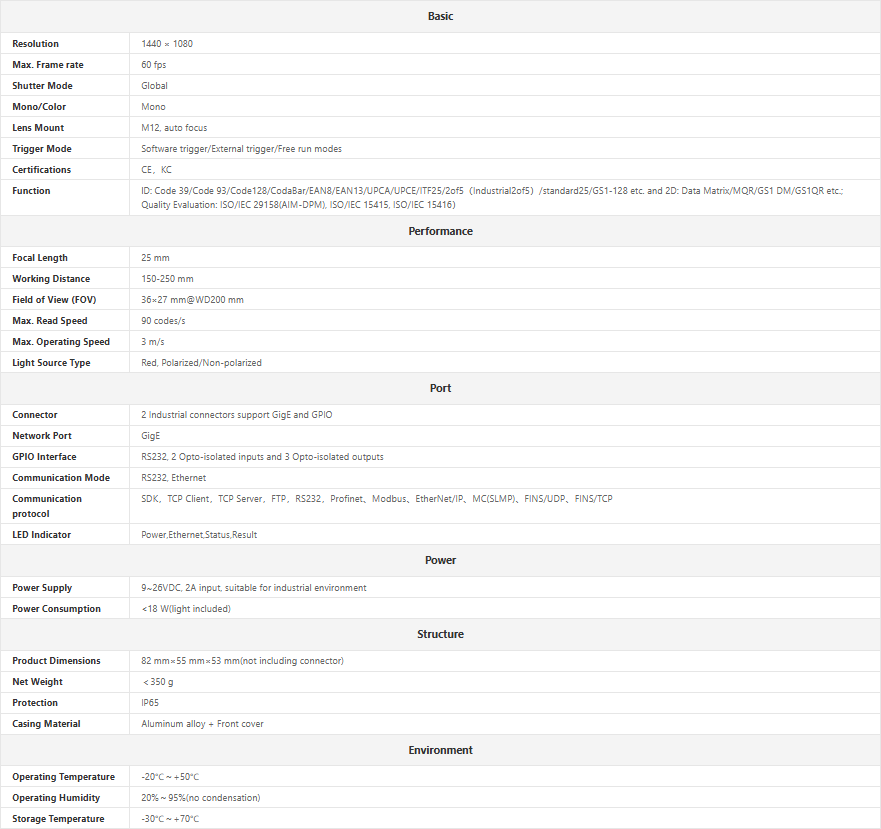This screenshot has height=829, width=881.
Task: Click the Environment section header
Action: pos(440,750)
